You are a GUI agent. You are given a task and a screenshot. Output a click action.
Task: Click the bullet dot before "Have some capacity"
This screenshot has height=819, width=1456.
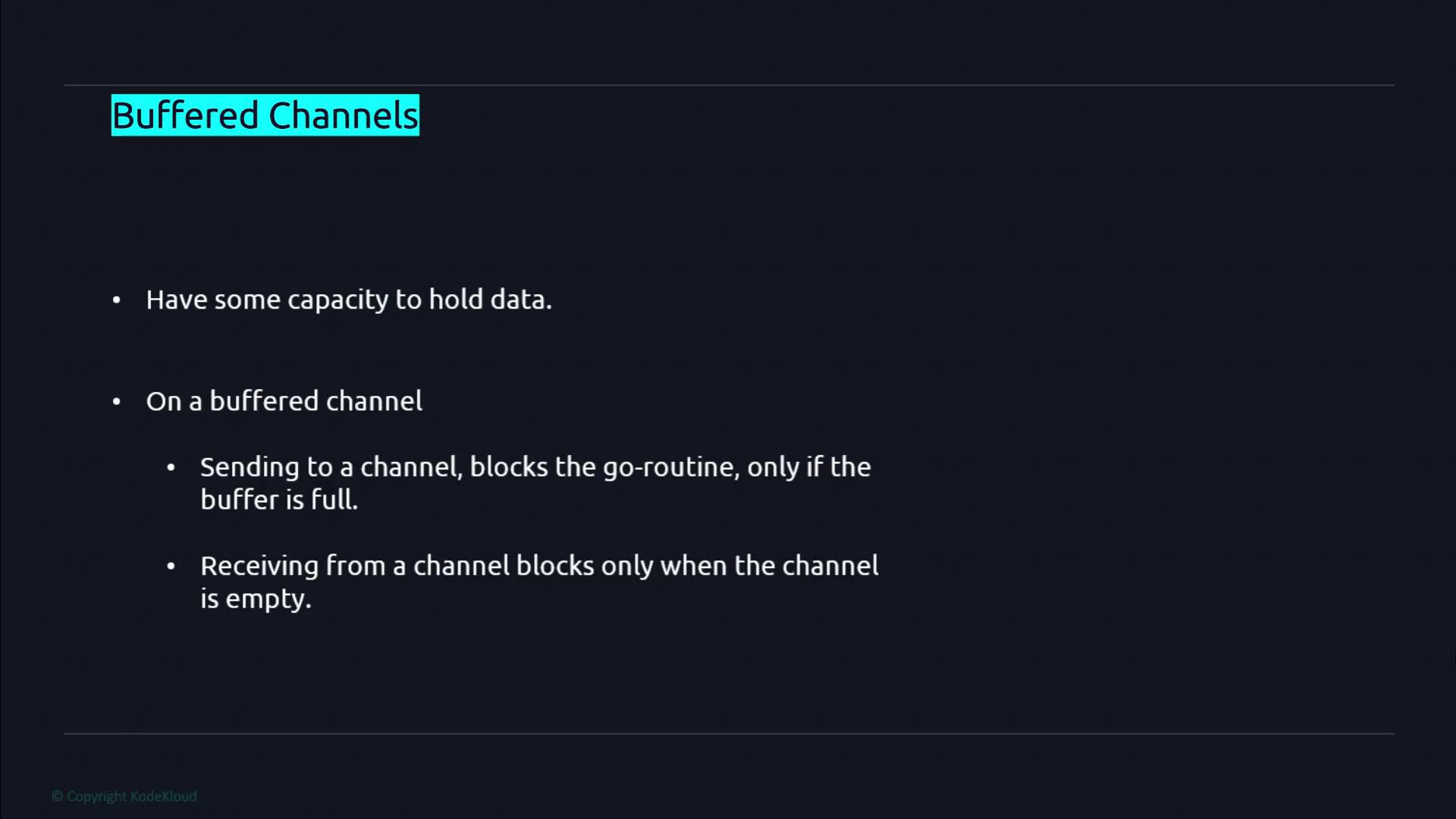click(x=116, y=300)
